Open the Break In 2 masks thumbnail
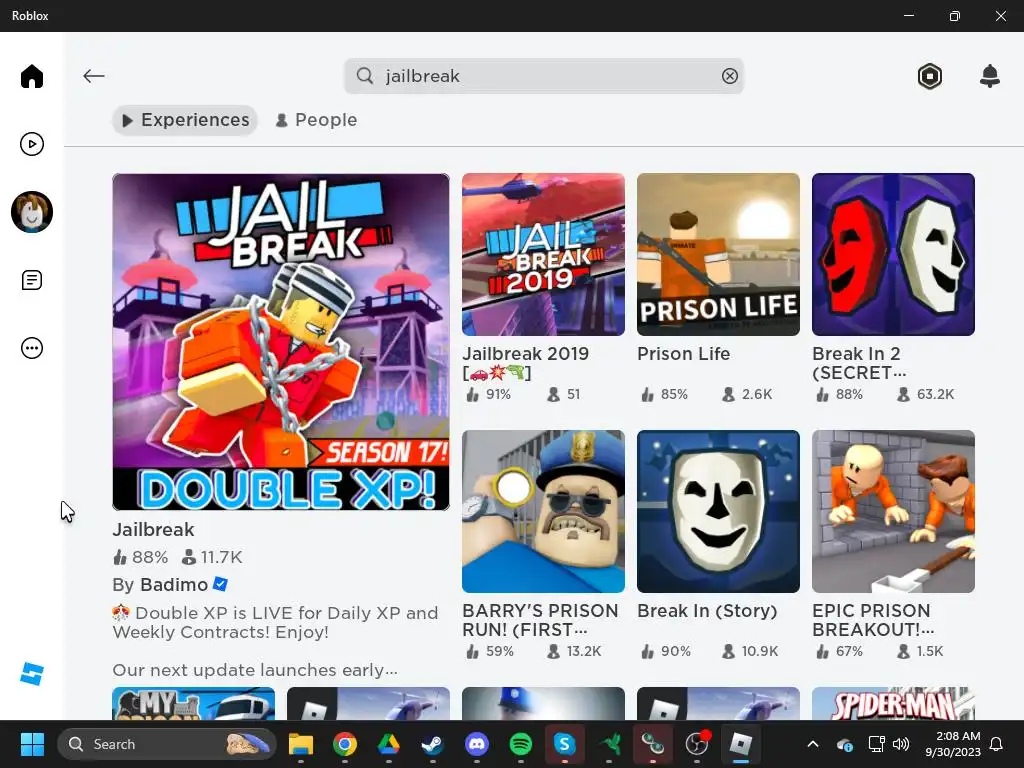Screen dimensions: 1024x768 click(893, 255)
